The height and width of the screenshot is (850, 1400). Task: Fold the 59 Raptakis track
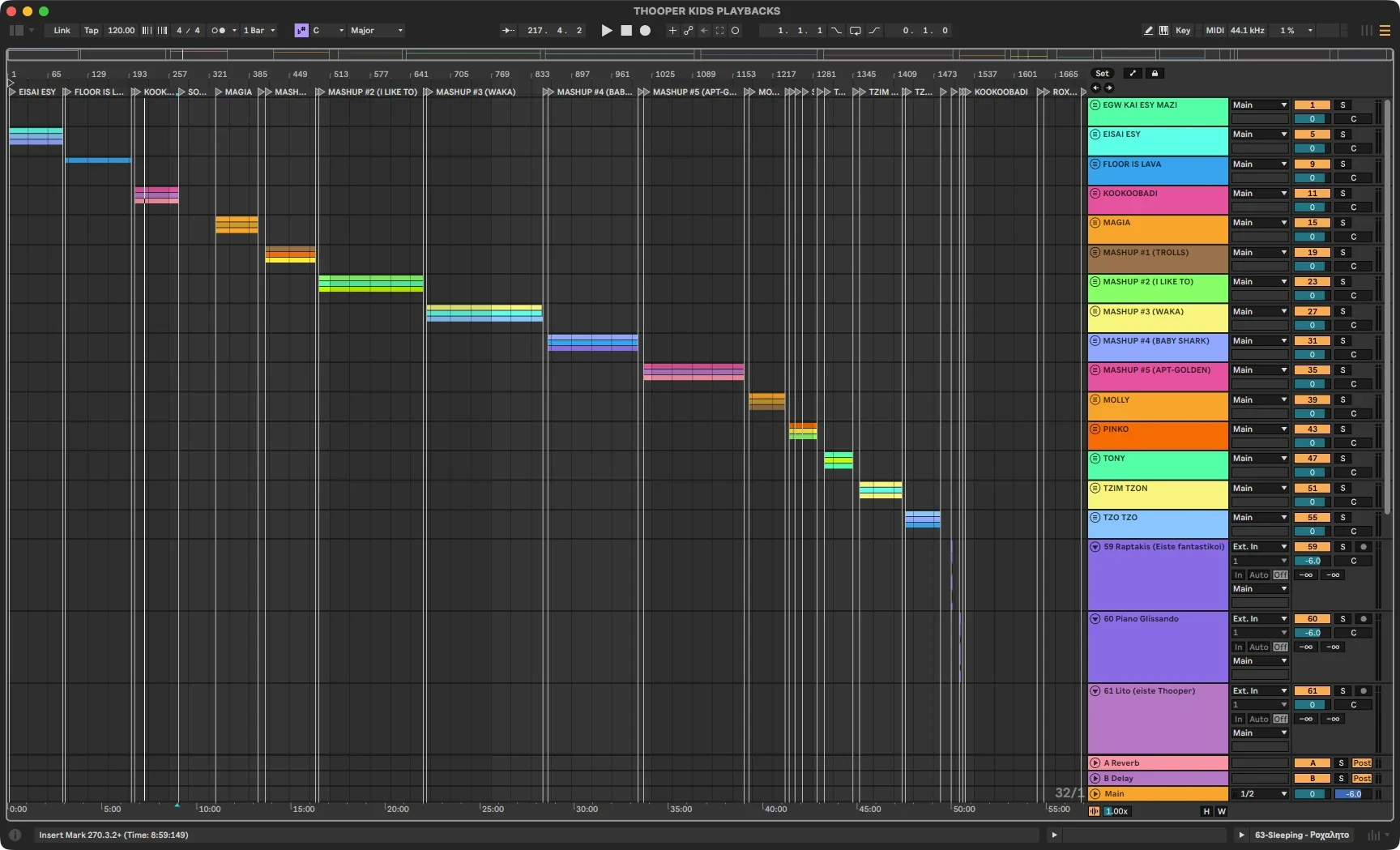click(x=1095, y=547)
